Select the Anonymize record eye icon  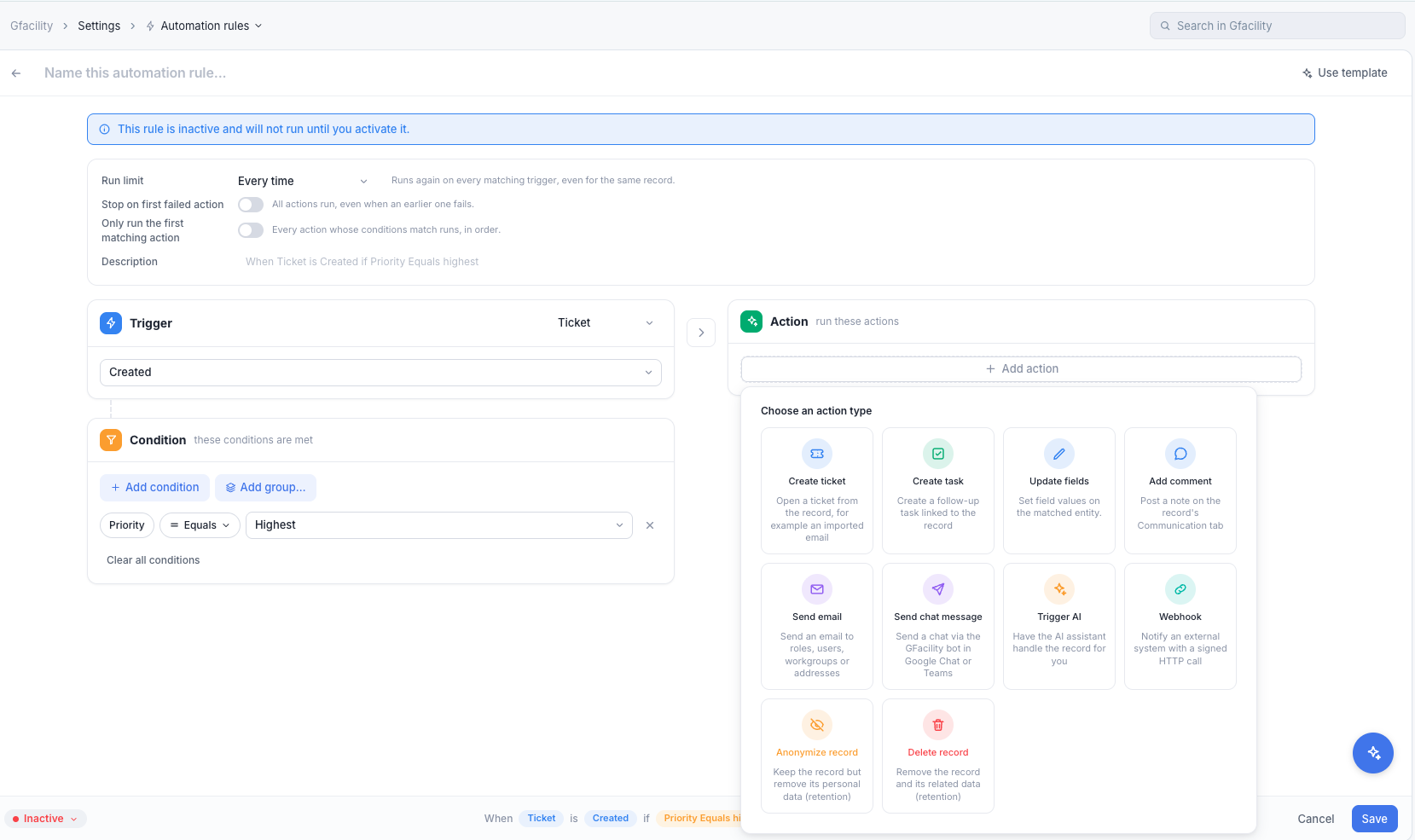(817, 725)
